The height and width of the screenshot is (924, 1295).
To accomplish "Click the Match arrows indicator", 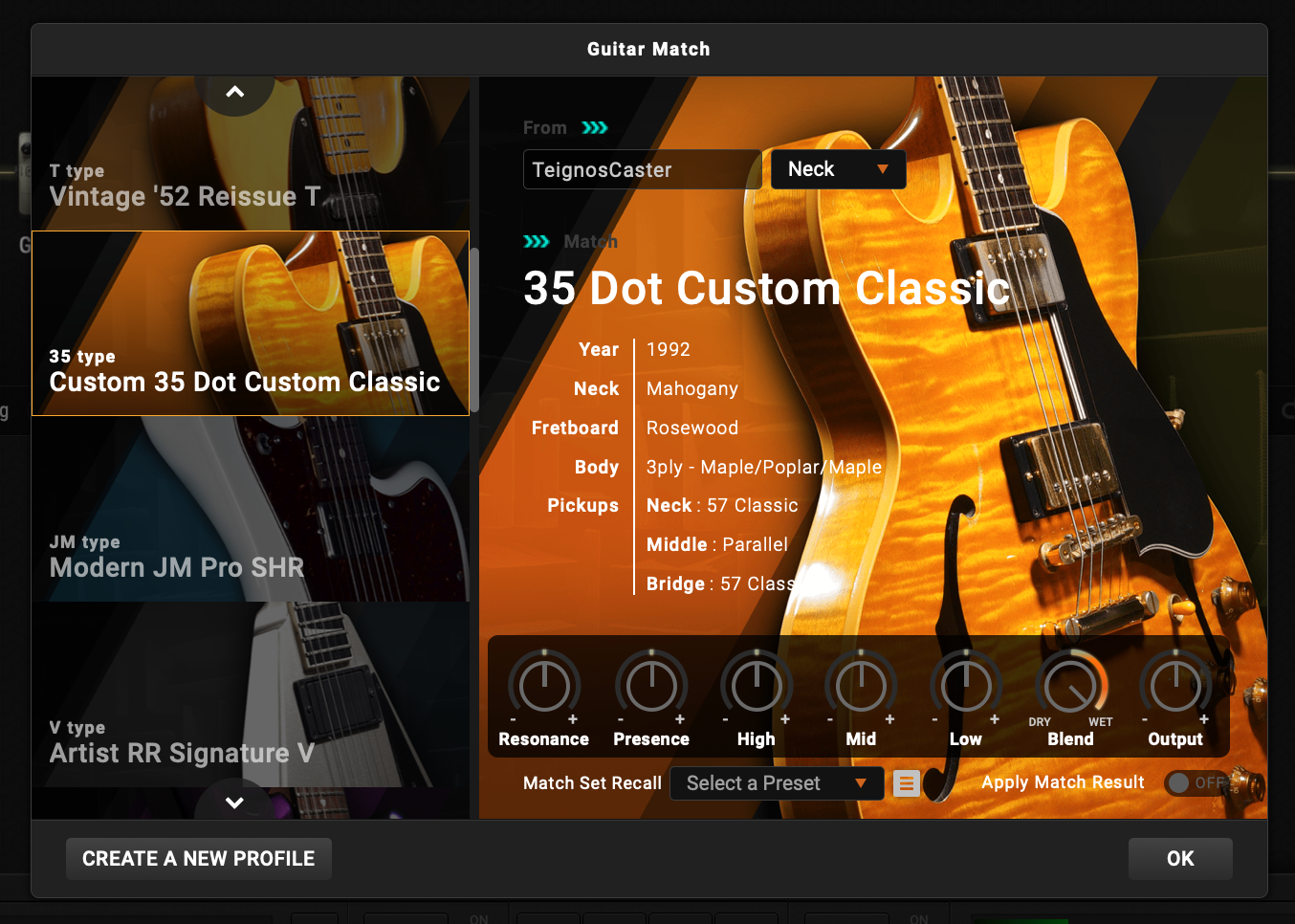I will click(x=537, y=241).
